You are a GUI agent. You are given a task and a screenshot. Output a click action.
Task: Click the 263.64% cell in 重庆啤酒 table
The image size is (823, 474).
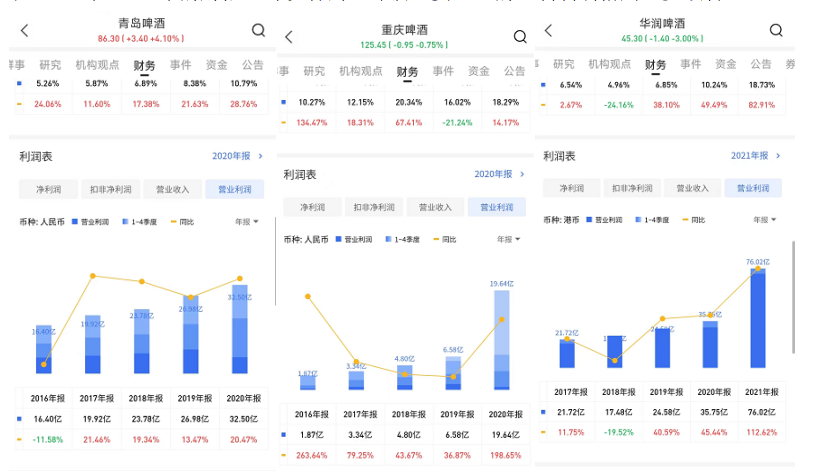(311, 455)
